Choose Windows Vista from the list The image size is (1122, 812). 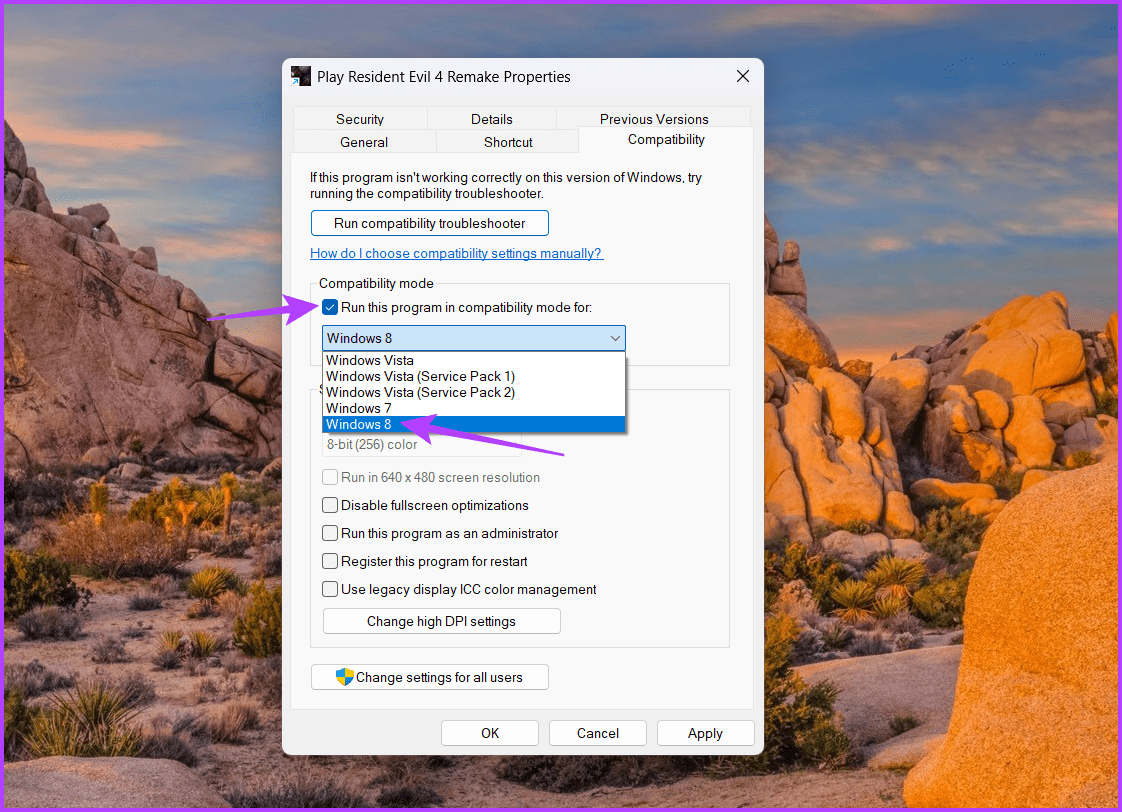pos(474,361)
